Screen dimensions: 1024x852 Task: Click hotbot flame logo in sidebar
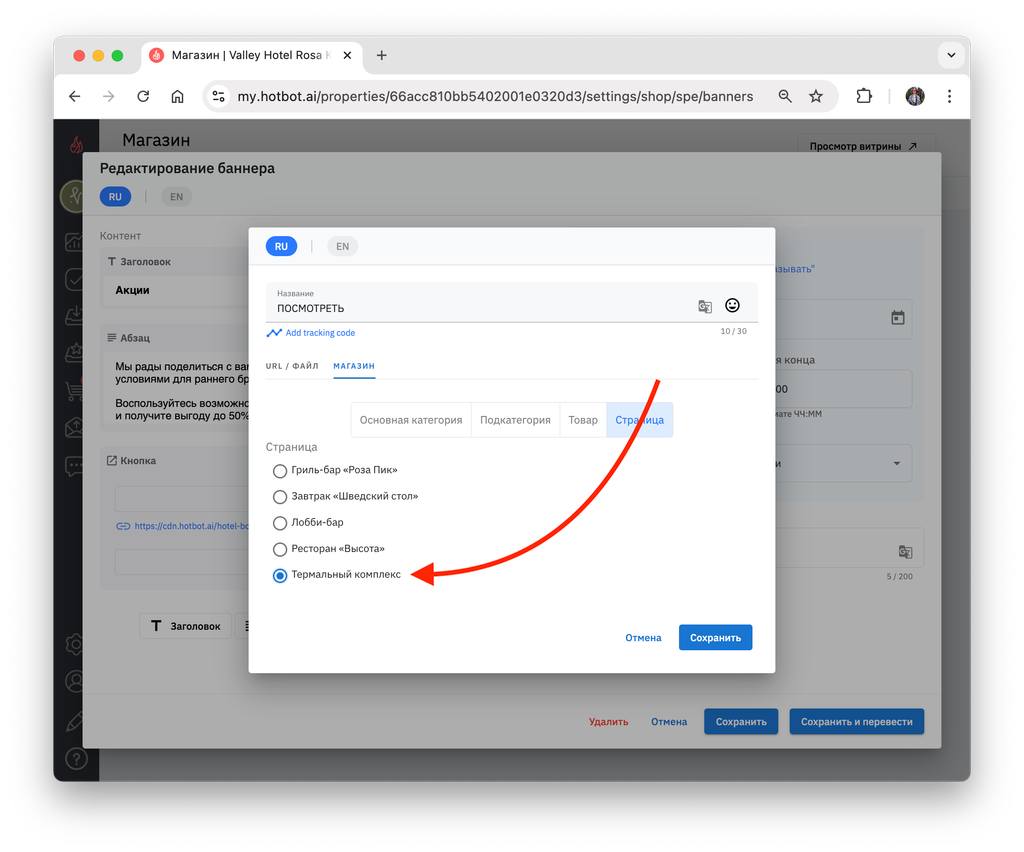pyautogui.click(x=76, y=144)
